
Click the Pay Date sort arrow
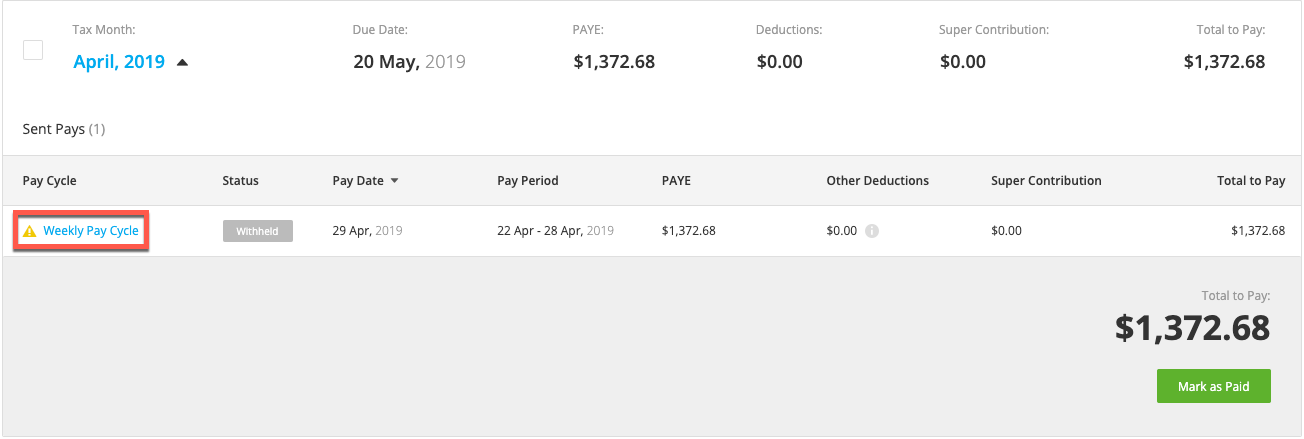(x=394, y=181)
